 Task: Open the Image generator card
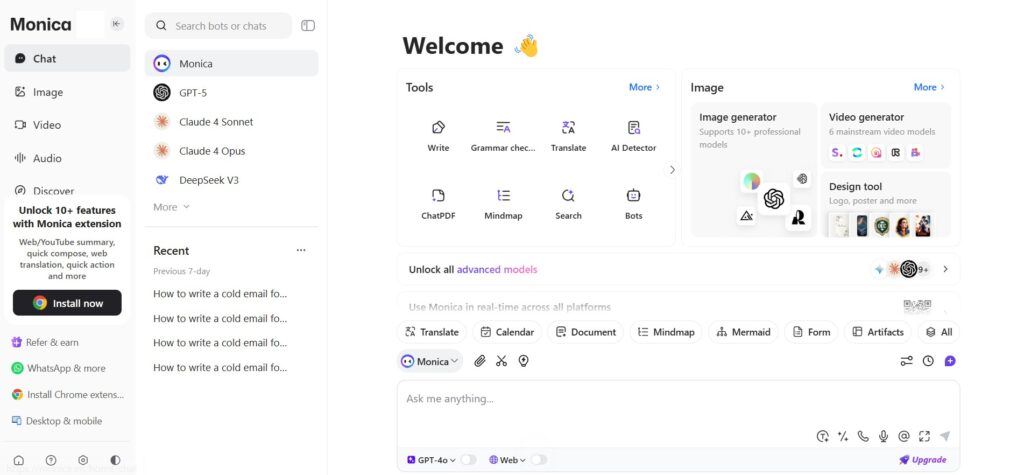click(754, 170)
